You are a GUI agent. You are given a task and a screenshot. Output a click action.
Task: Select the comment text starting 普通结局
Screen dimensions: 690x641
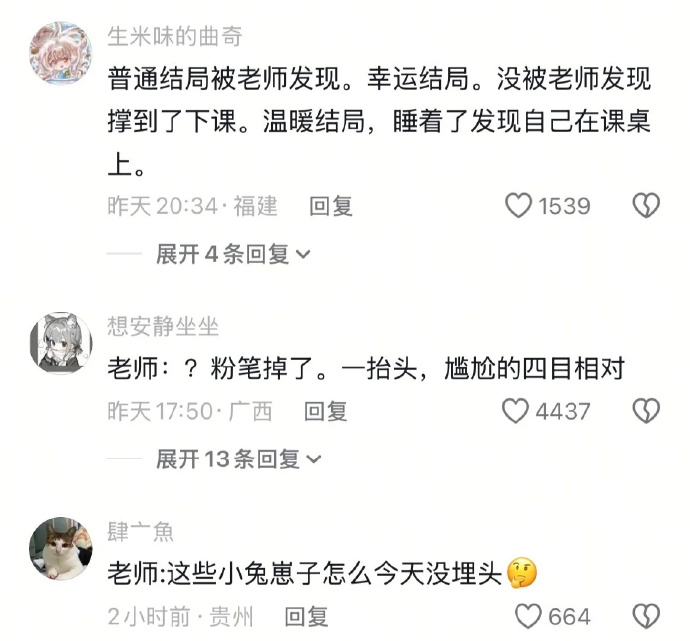(x=379, y=121)
